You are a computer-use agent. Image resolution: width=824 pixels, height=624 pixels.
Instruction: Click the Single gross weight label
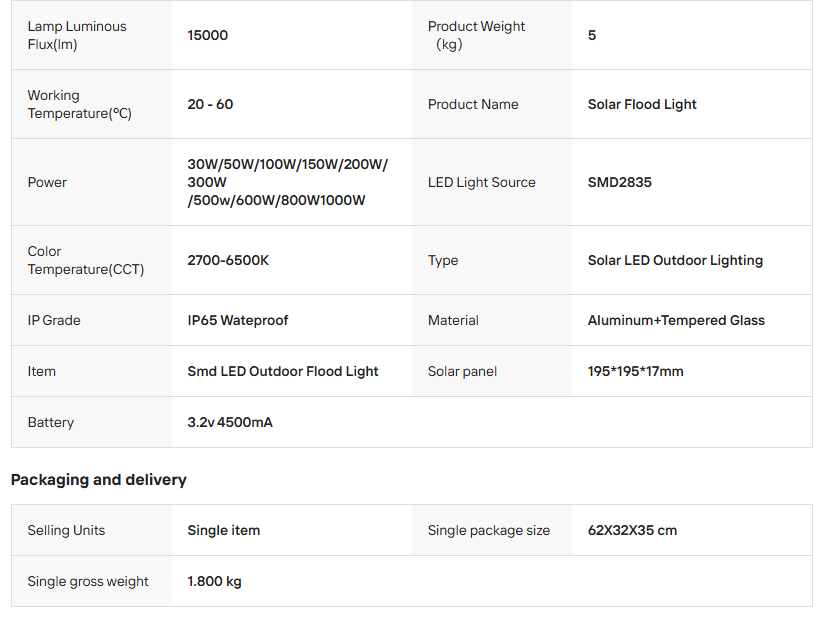[x=88, y=581]
